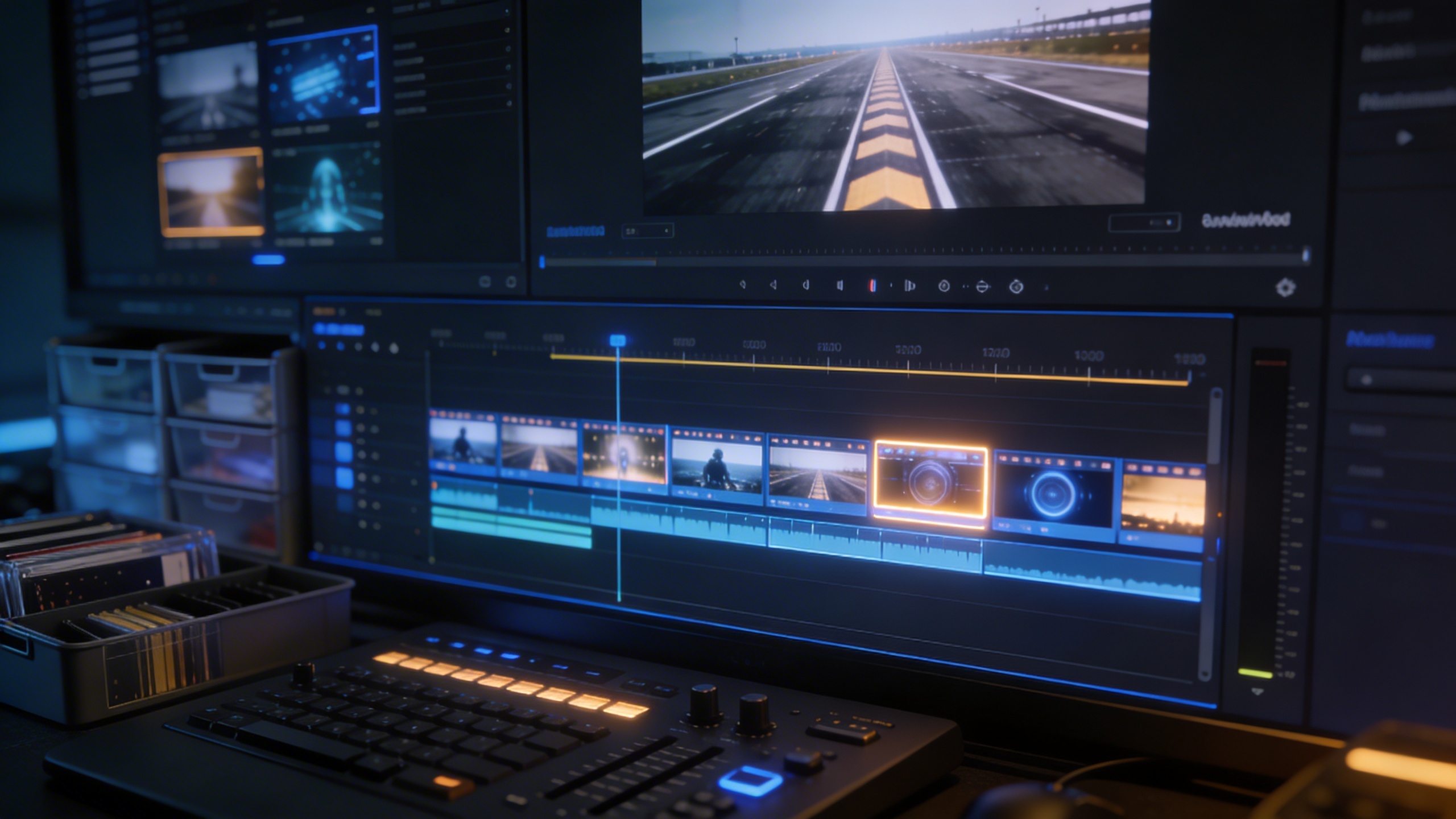Click the circular target icon in the transport bar

pos(945,287)
